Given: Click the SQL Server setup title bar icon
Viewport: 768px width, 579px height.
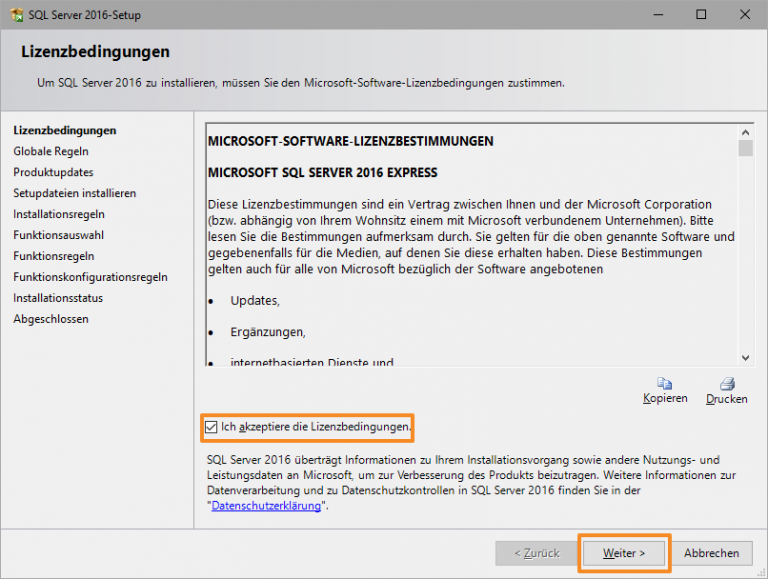Looking at the screenshot, I should [x=13, y=14].
